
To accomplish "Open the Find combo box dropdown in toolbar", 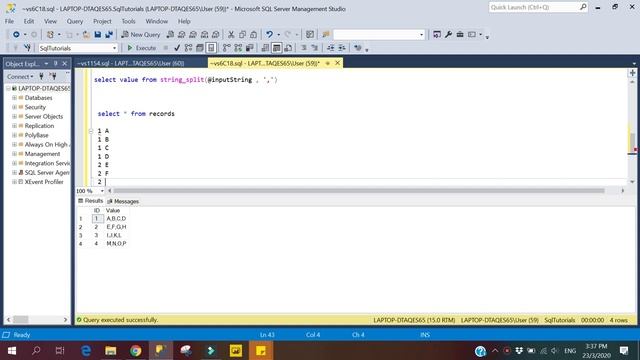I will click(421, 35).
